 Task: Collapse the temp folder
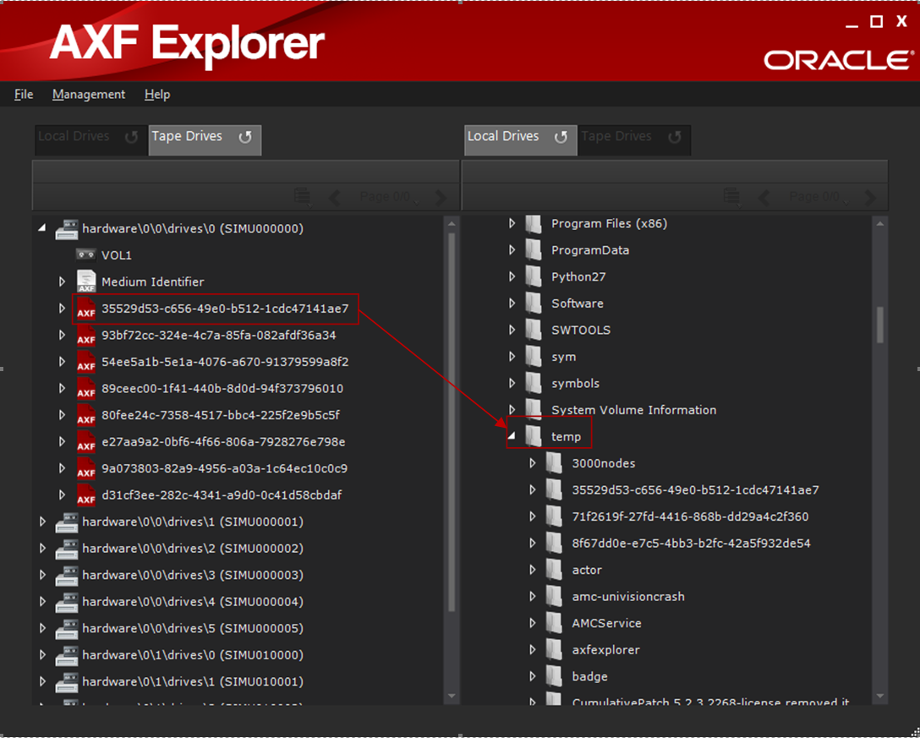tap(512, 436)
